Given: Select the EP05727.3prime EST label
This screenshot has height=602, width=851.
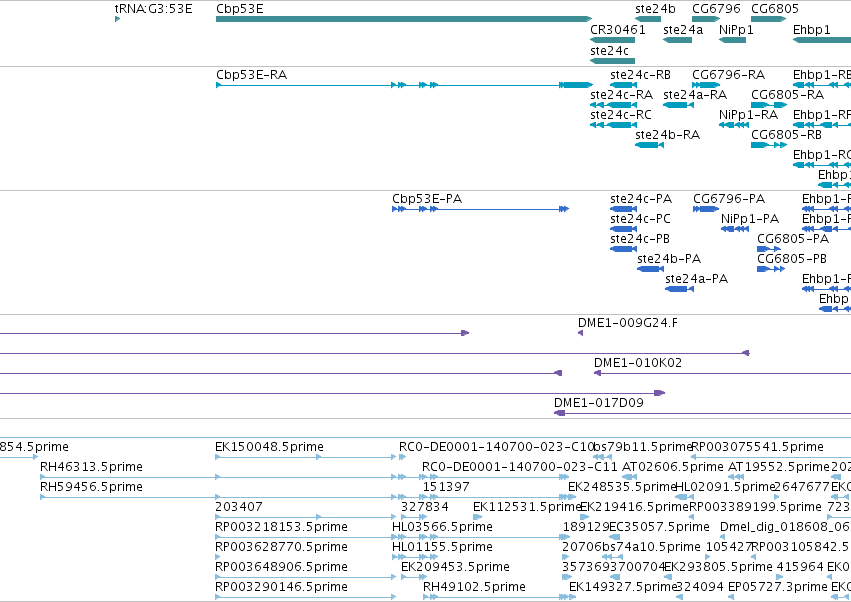Looking at the screenshot, I should click(778, 587).
